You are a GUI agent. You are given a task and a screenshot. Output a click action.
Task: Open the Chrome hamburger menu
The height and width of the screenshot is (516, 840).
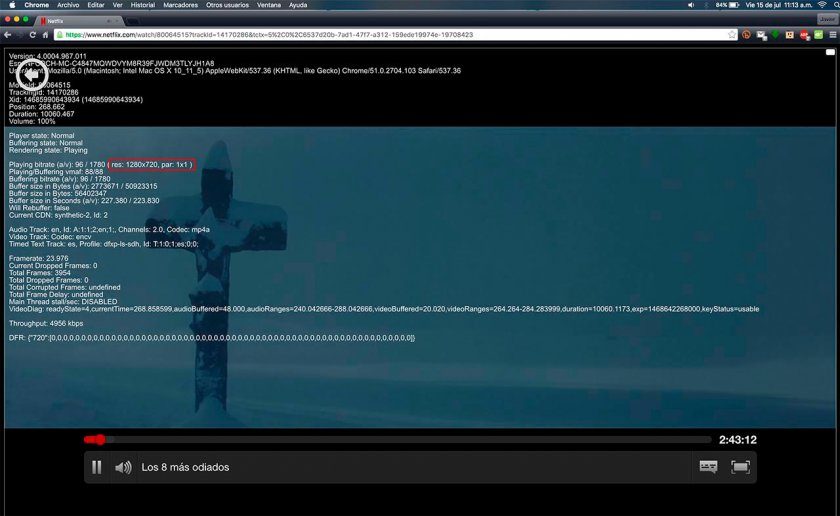(832, 34)
